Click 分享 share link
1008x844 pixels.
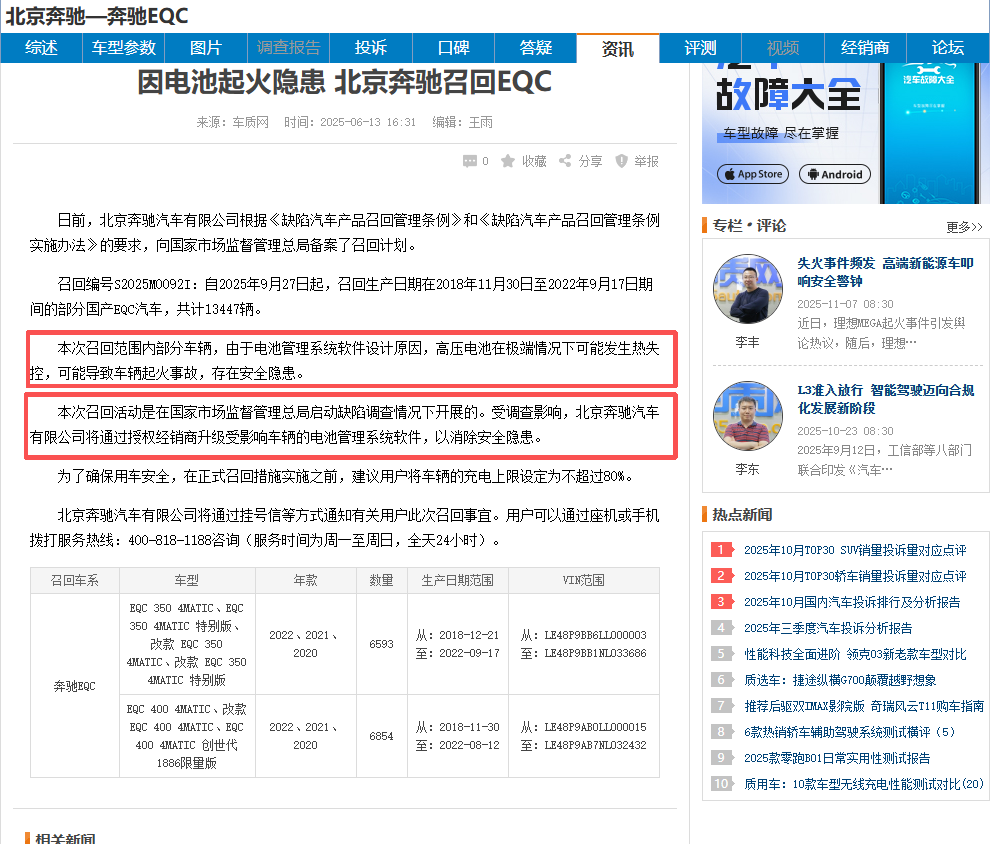(590, 161)
